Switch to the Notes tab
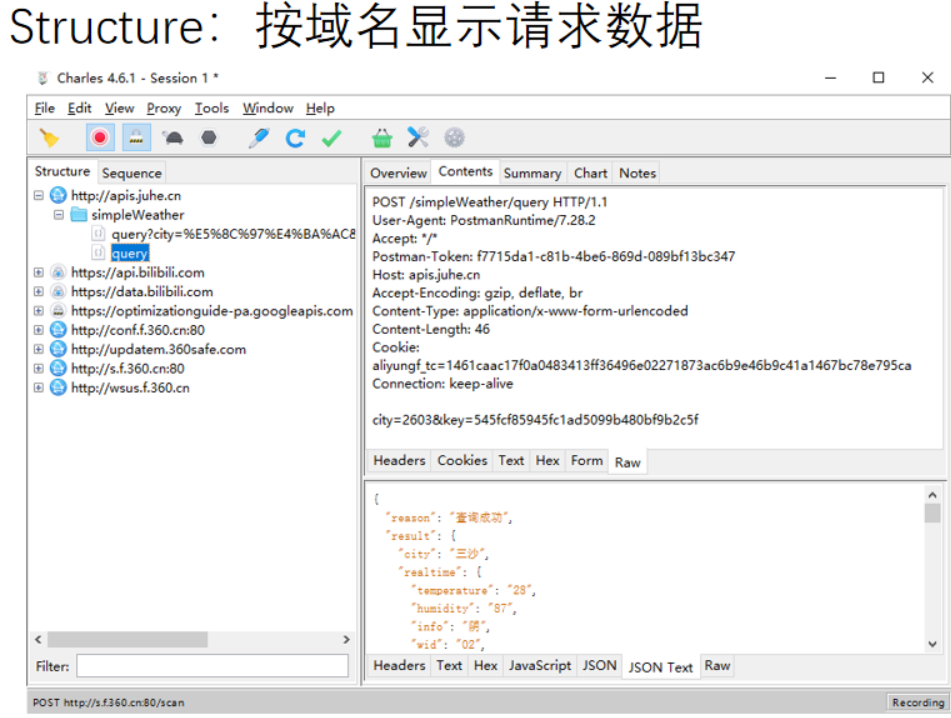The height and width of the screenshot is (718, 951). [637, 173]
